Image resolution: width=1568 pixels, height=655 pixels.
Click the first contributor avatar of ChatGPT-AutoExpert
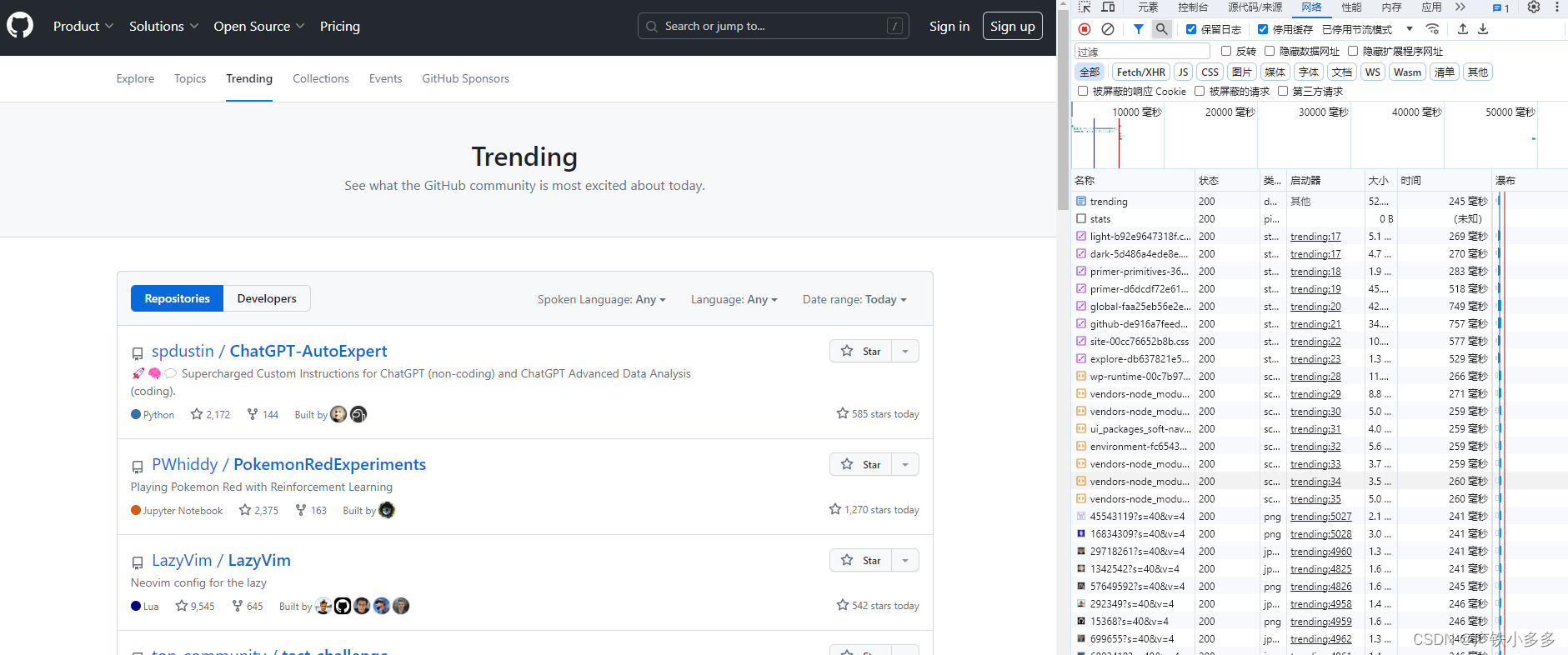(x=338, y=414)
